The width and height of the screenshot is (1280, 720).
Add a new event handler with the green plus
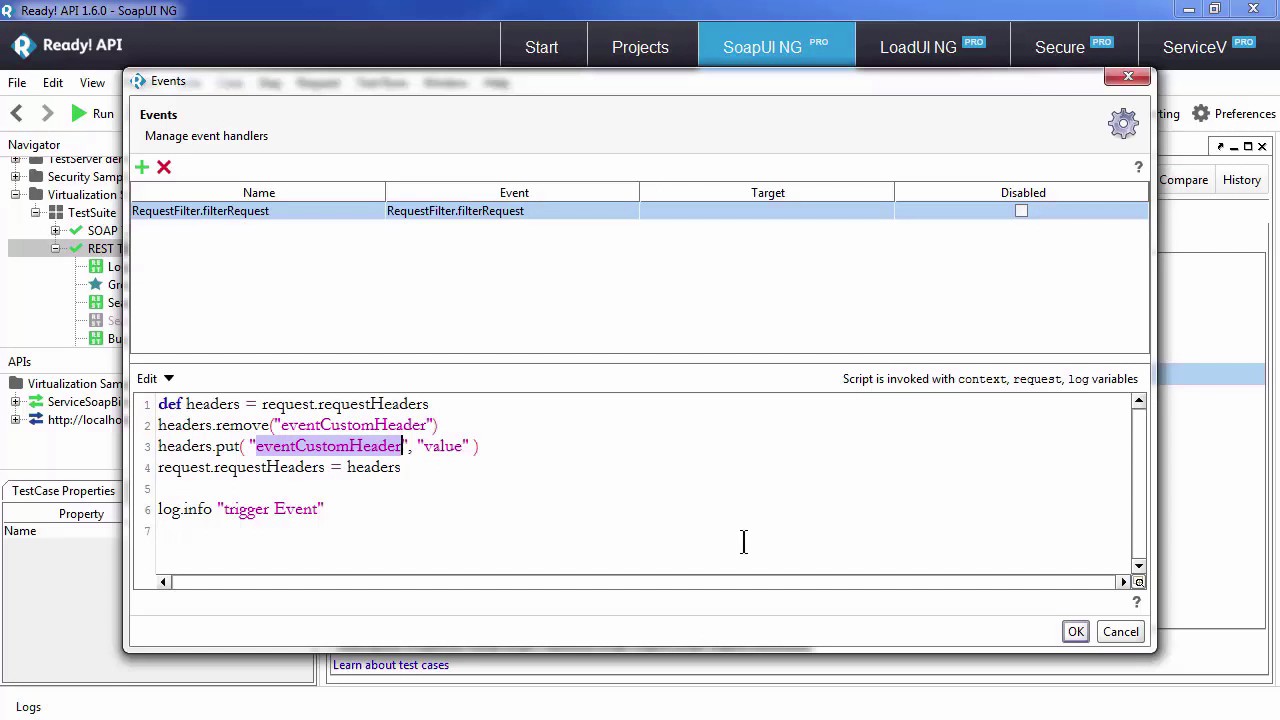click(x=142, y=167)
